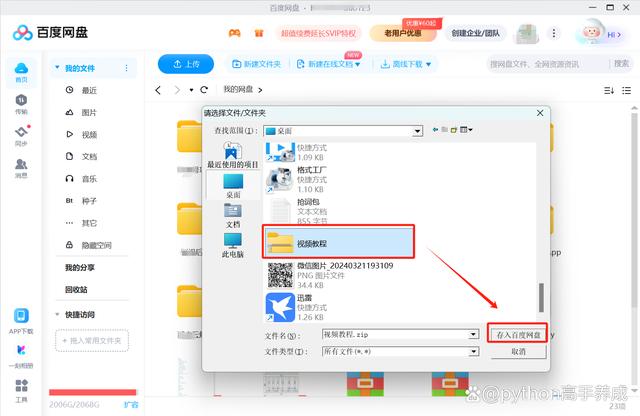Click 扩容 link near storage bar
This screenshot has height=416, width=640.
131,405
